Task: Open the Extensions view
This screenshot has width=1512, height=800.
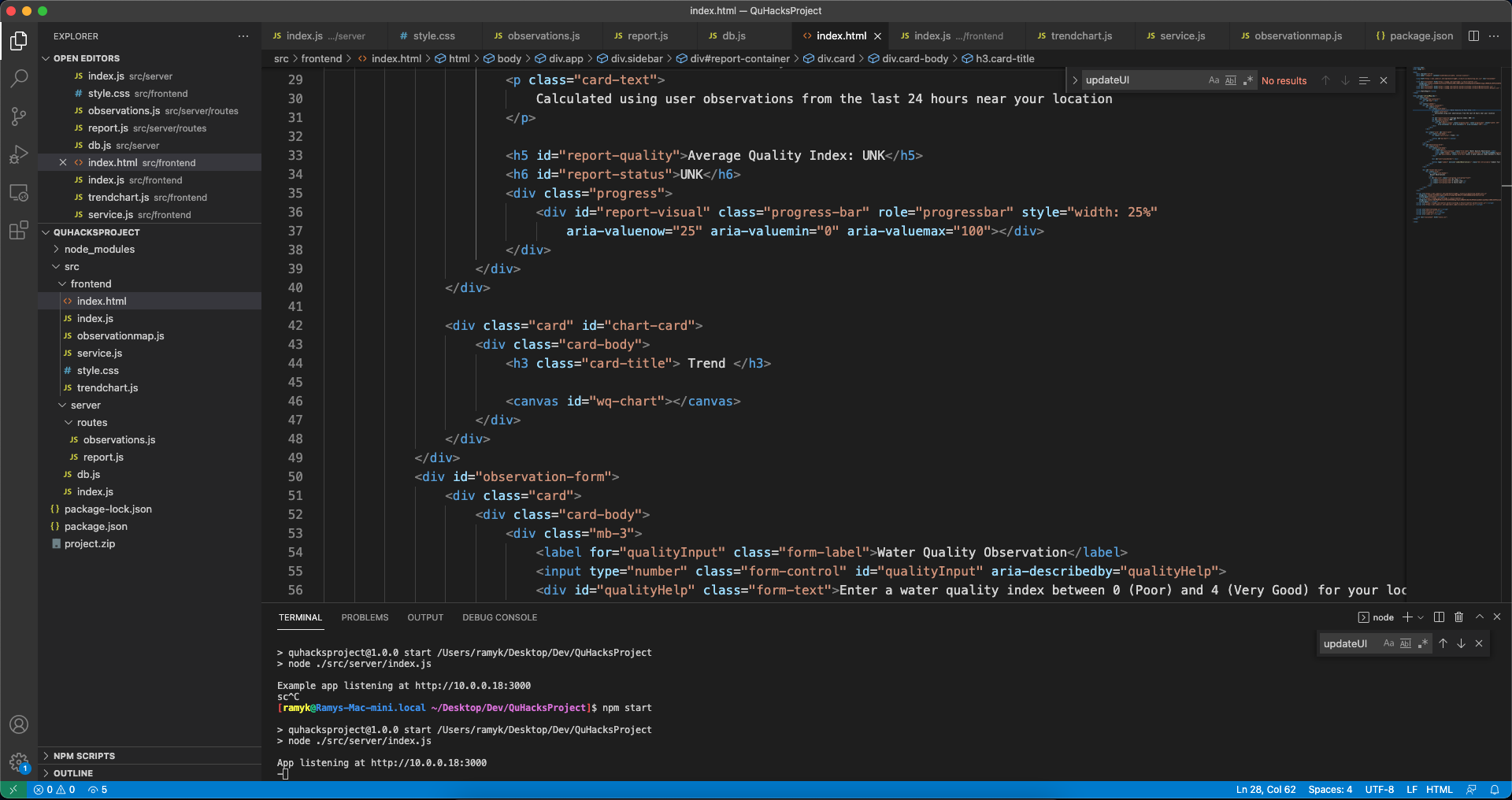Action: coord(19,231)
